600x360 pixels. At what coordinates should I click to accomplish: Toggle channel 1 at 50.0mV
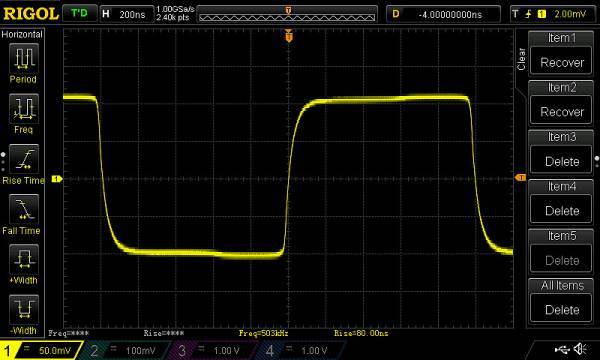coord(41,350)
